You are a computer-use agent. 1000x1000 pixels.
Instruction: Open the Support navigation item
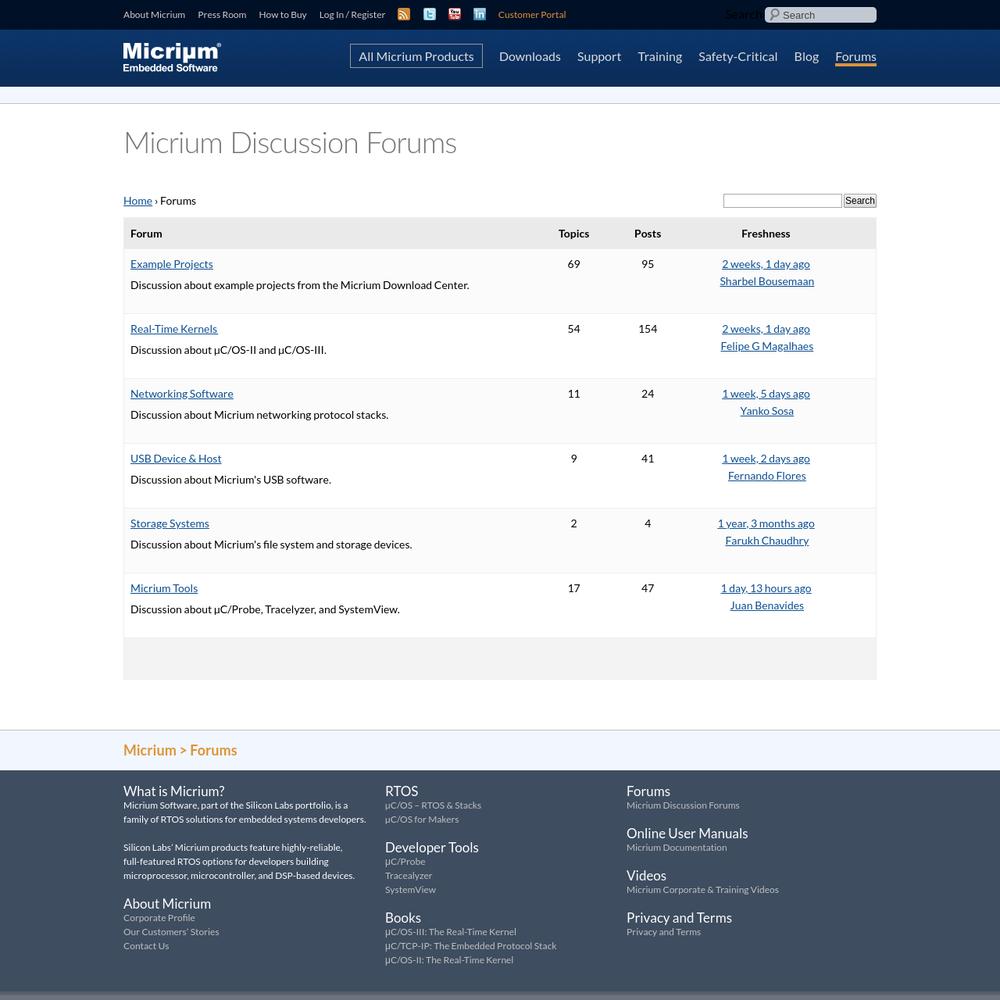pos(599,57)
